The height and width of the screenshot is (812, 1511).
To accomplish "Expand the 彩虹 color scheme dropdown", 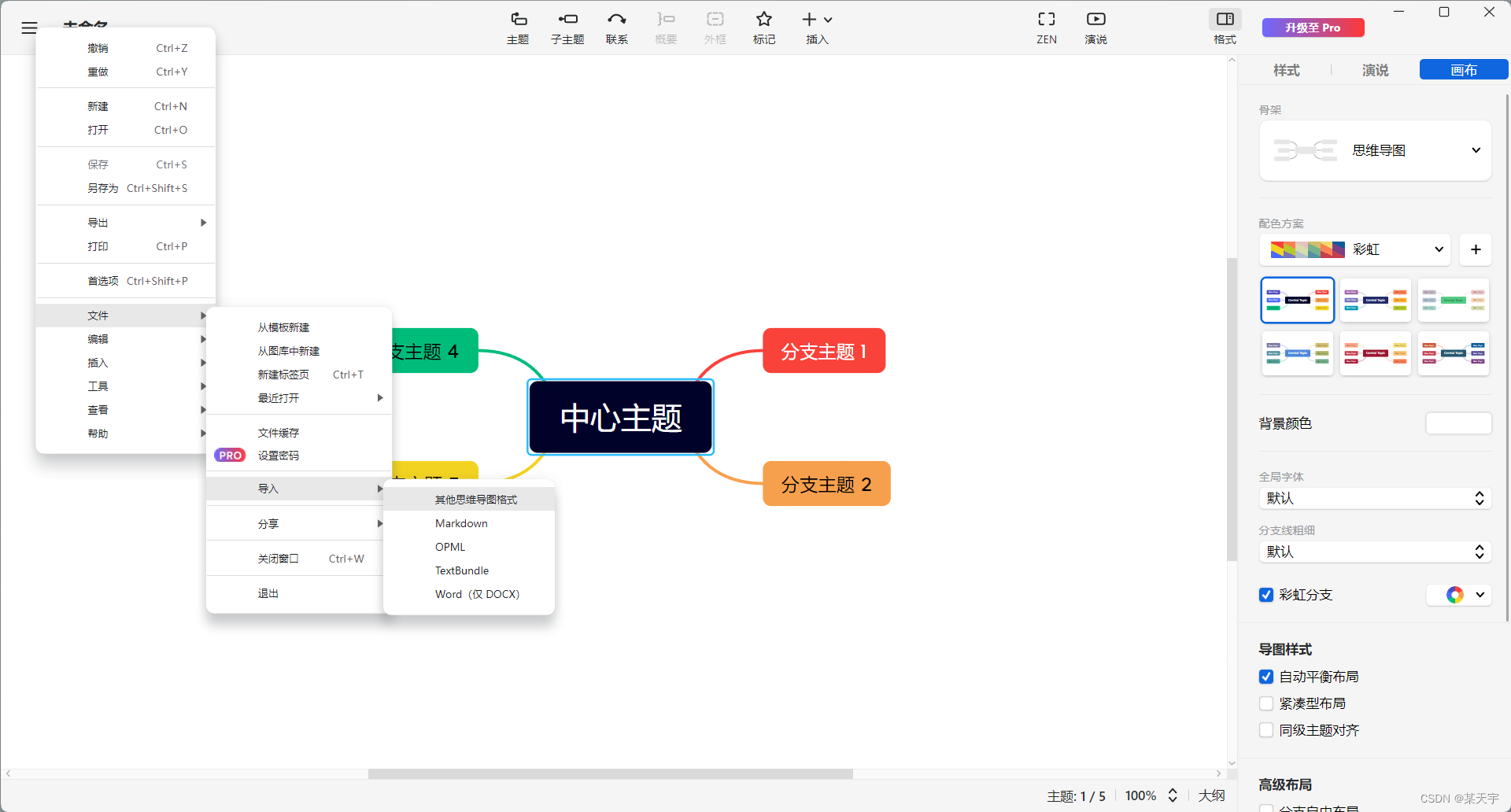I will click(x=1437, y=249).
